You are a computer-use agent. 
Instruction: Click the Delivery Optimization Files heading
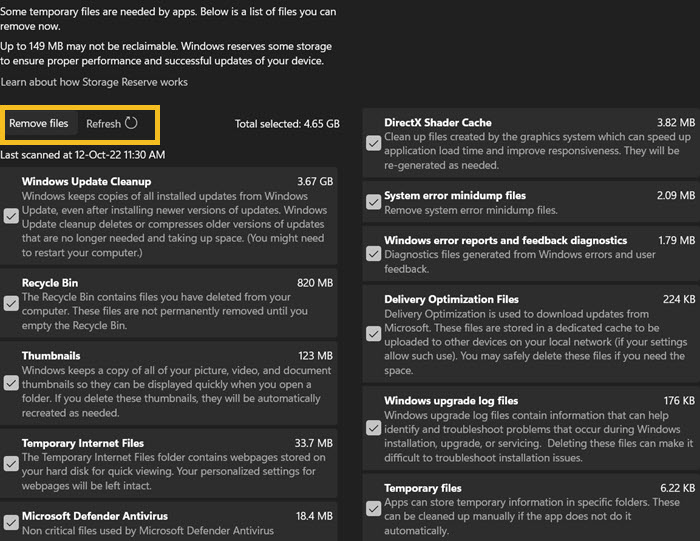click(451, 299)
